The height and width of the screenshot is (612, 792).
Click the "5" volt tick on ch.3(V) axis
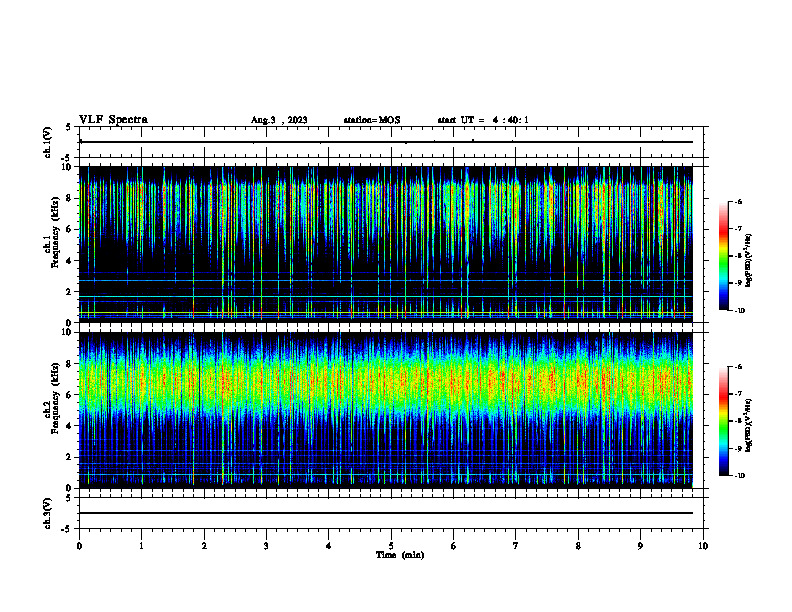pos(68,498)
